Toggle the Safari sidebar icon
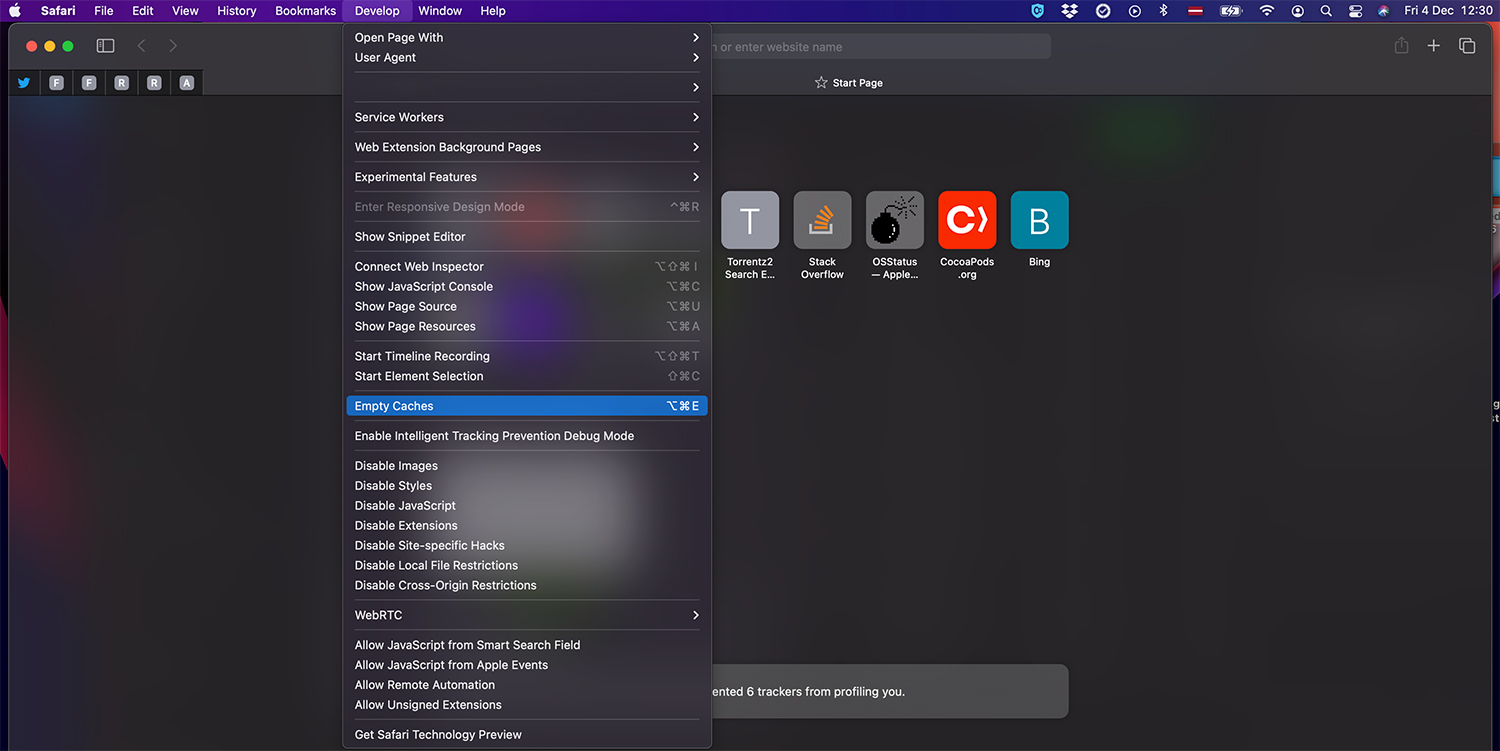Image resolution: width=1500 pixels, height=751 pixels. coord(105,46)
